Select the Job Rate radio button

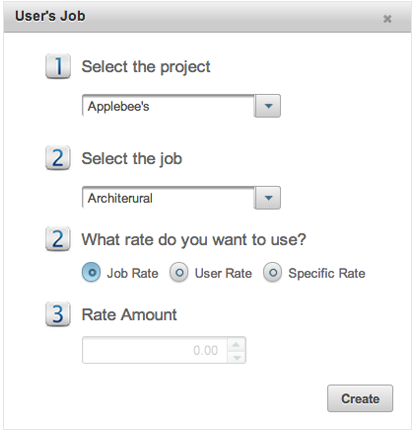tap(91, 273)
